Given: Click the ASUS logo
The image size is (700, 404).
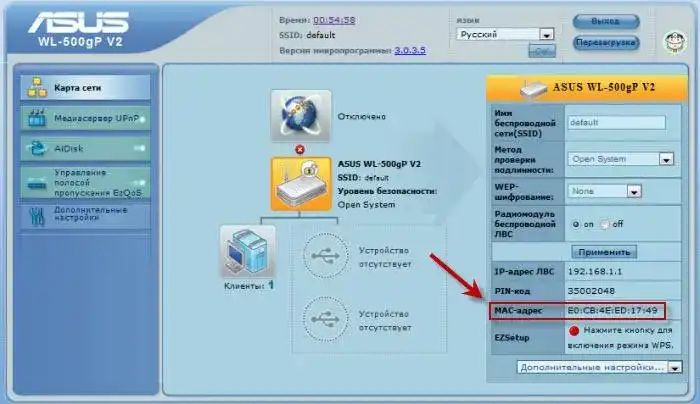Looking at the screenshot, I should pyautogui.click(x=79, y=22).
